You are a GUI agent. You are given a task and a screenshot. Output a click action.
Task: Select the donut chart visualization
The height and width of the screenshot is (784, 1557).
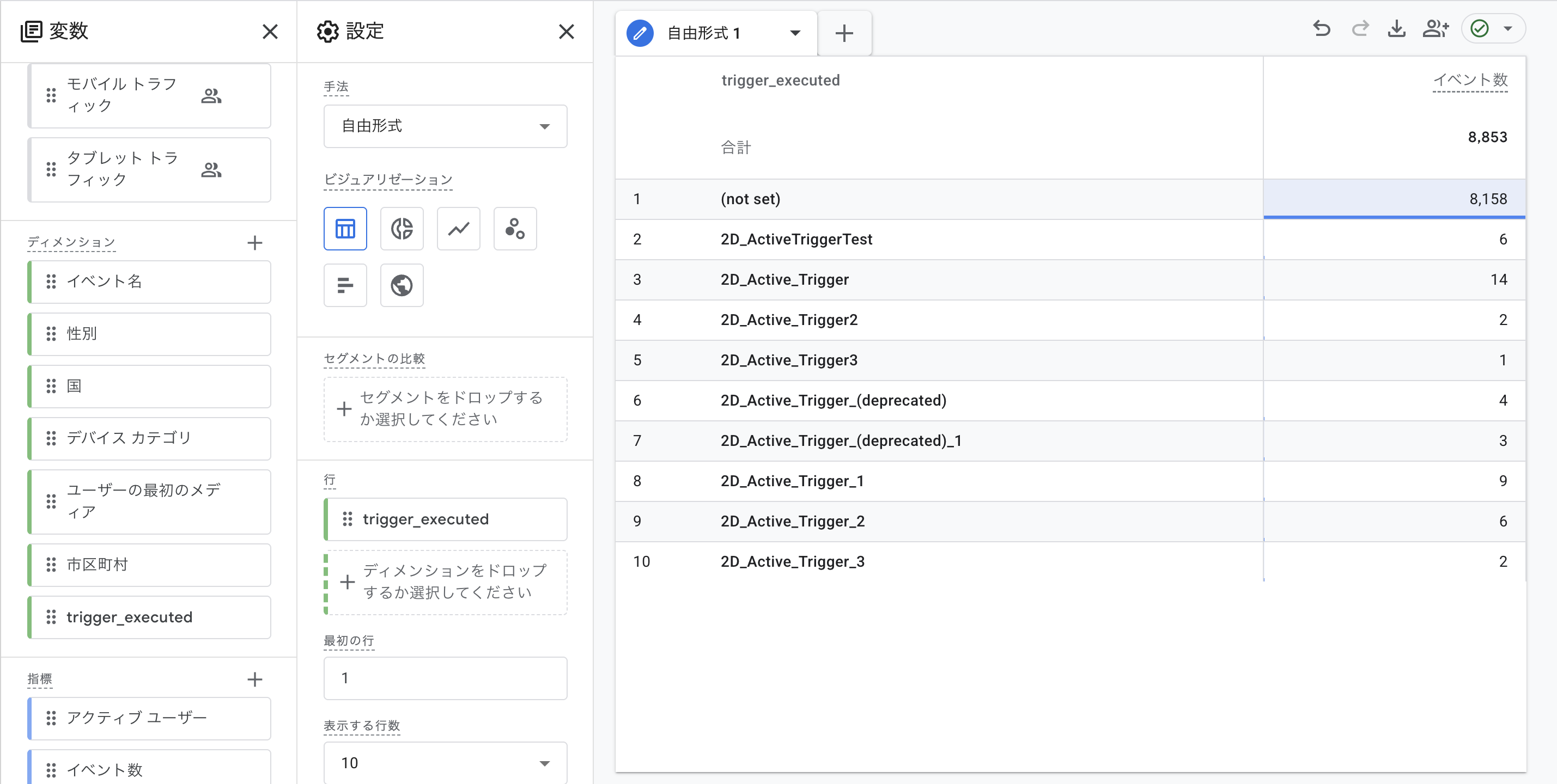pyautogui.click(x=402, y=228)
